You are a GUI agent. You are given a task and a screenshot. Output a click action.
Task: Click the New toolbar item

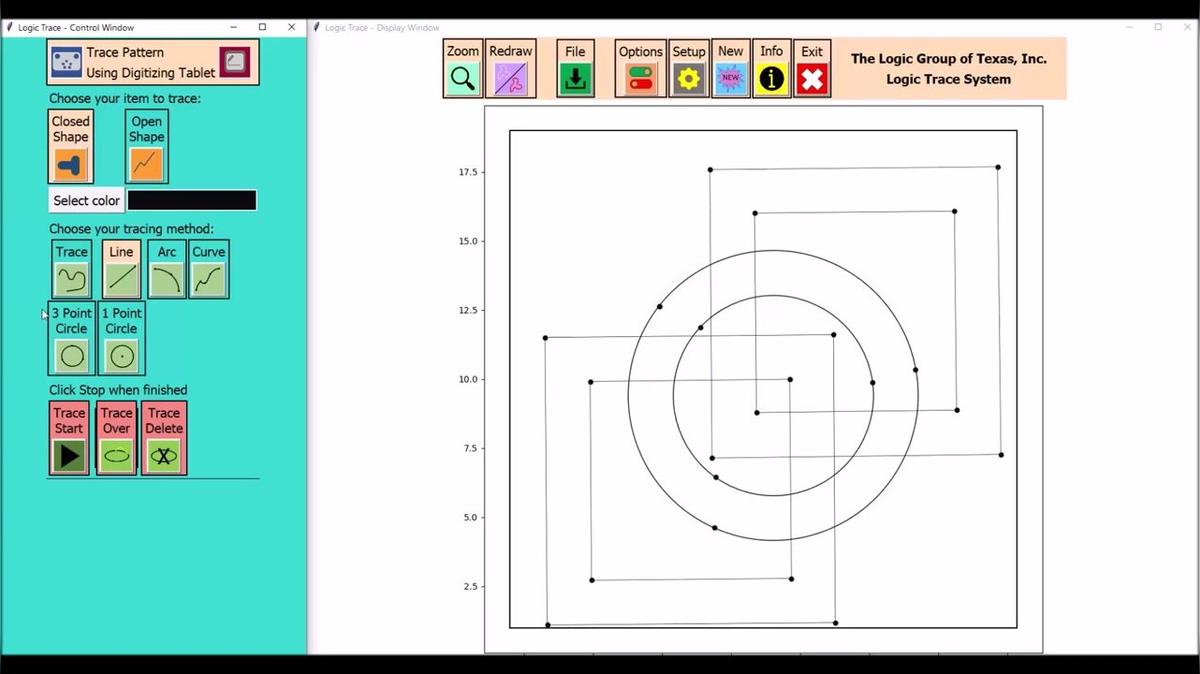(x=730, y=66)
